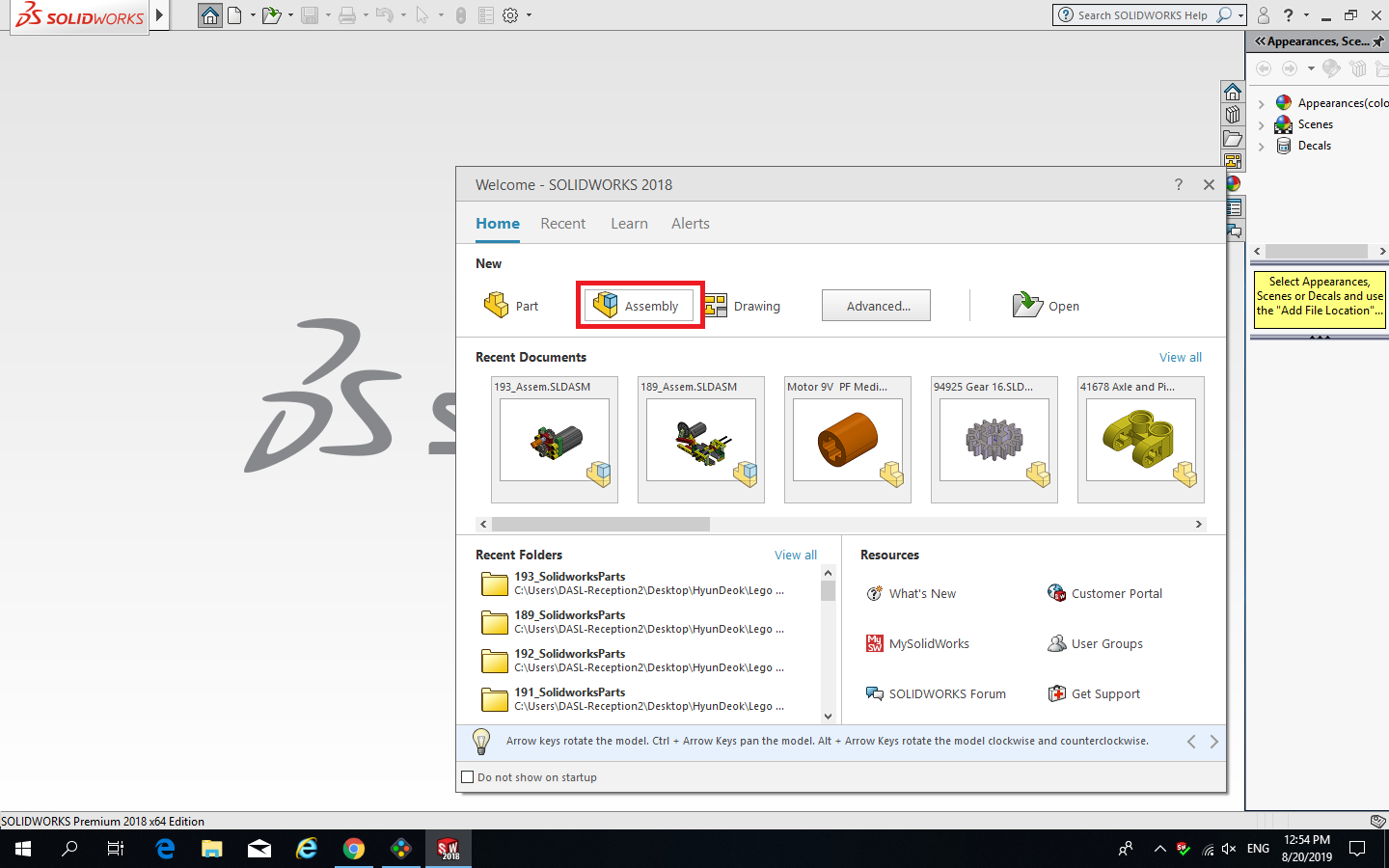The width and height of the screenshot is (1389, 868).
Task: Click the Undo icon in toolbar
Action: pos(384,15)
